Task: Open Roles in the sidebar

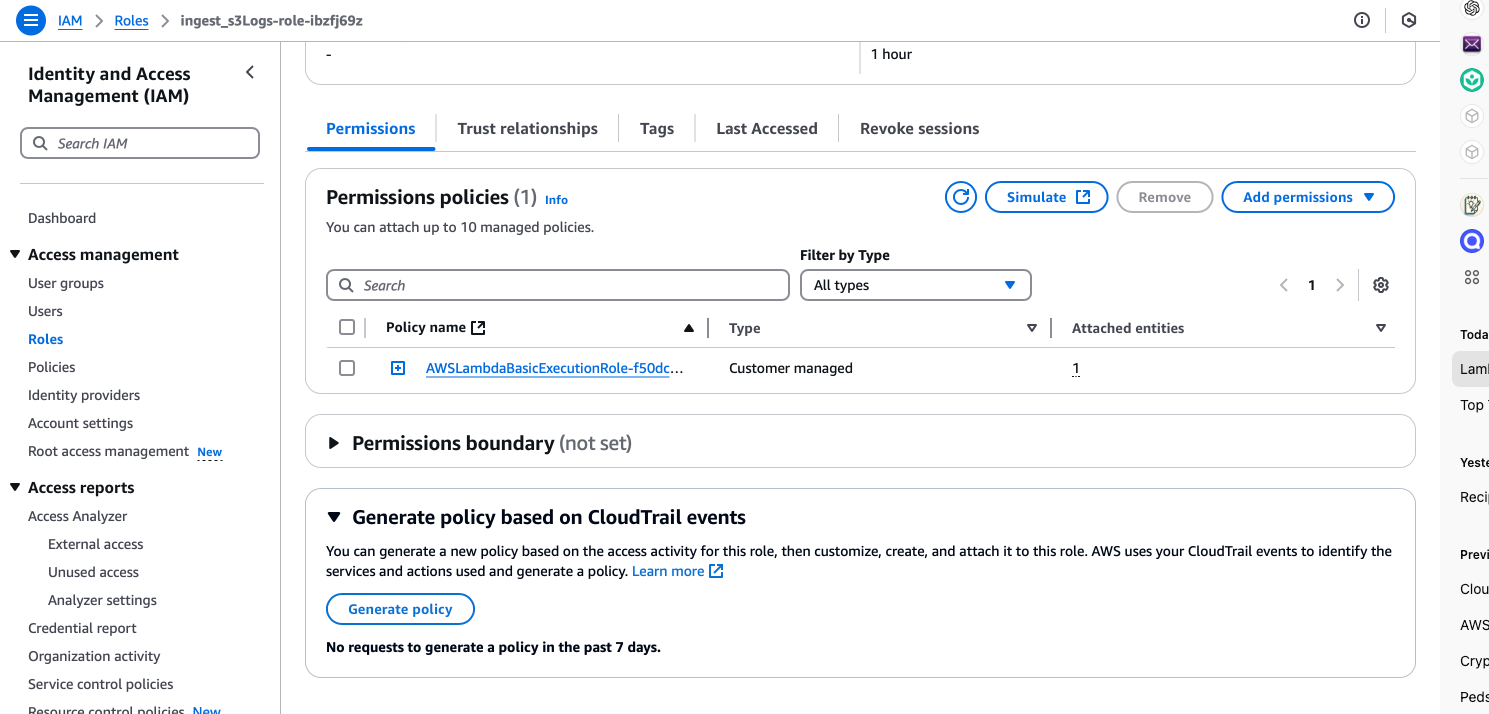Action: tap(46, 339)
